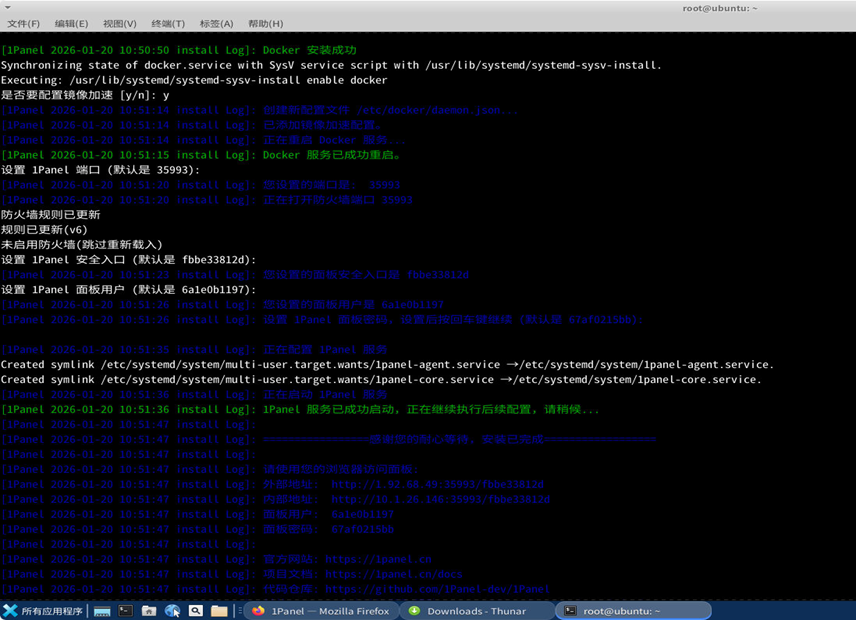The image size is (856, 620).
Task: Click the '正在打开防火墙端口 35993' log line
Action: point(206,200)
